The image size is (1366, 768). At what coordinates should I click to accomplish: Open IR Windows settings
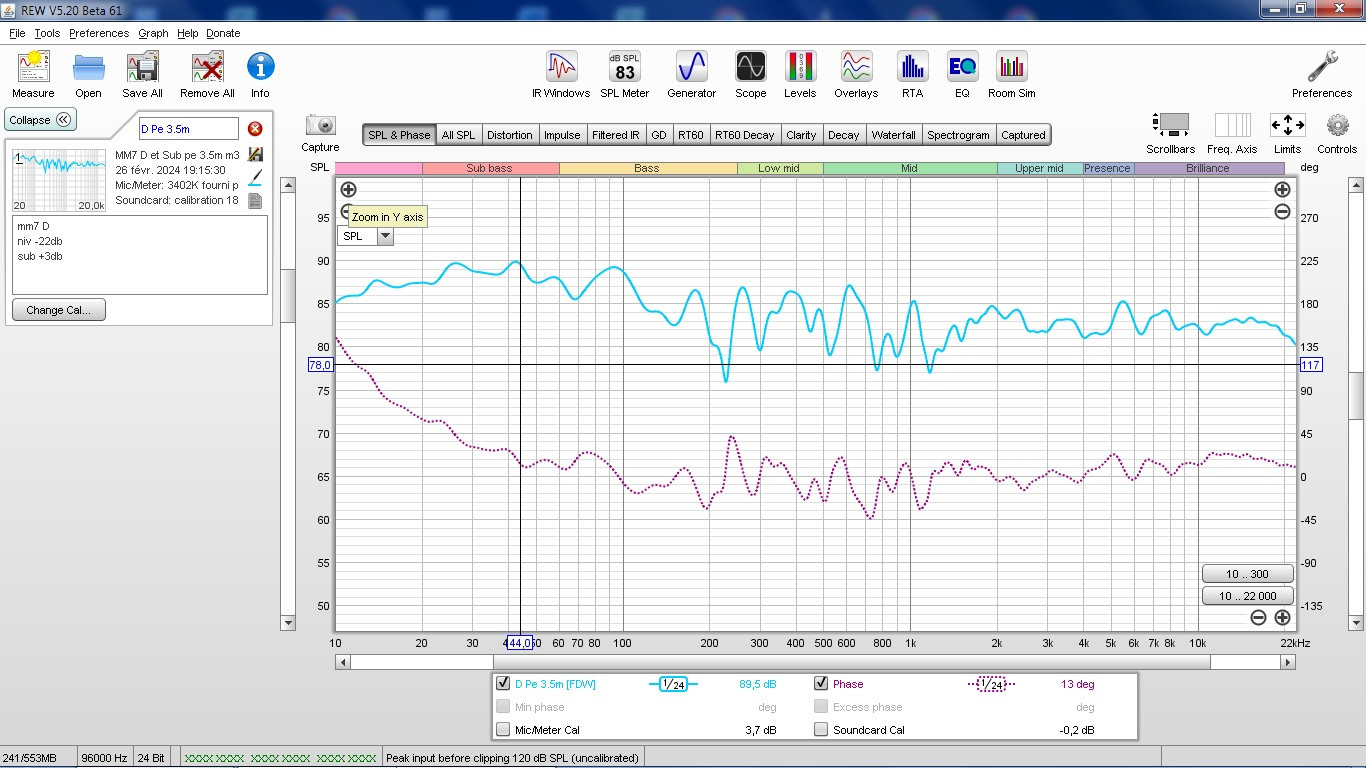coord(561,75)
